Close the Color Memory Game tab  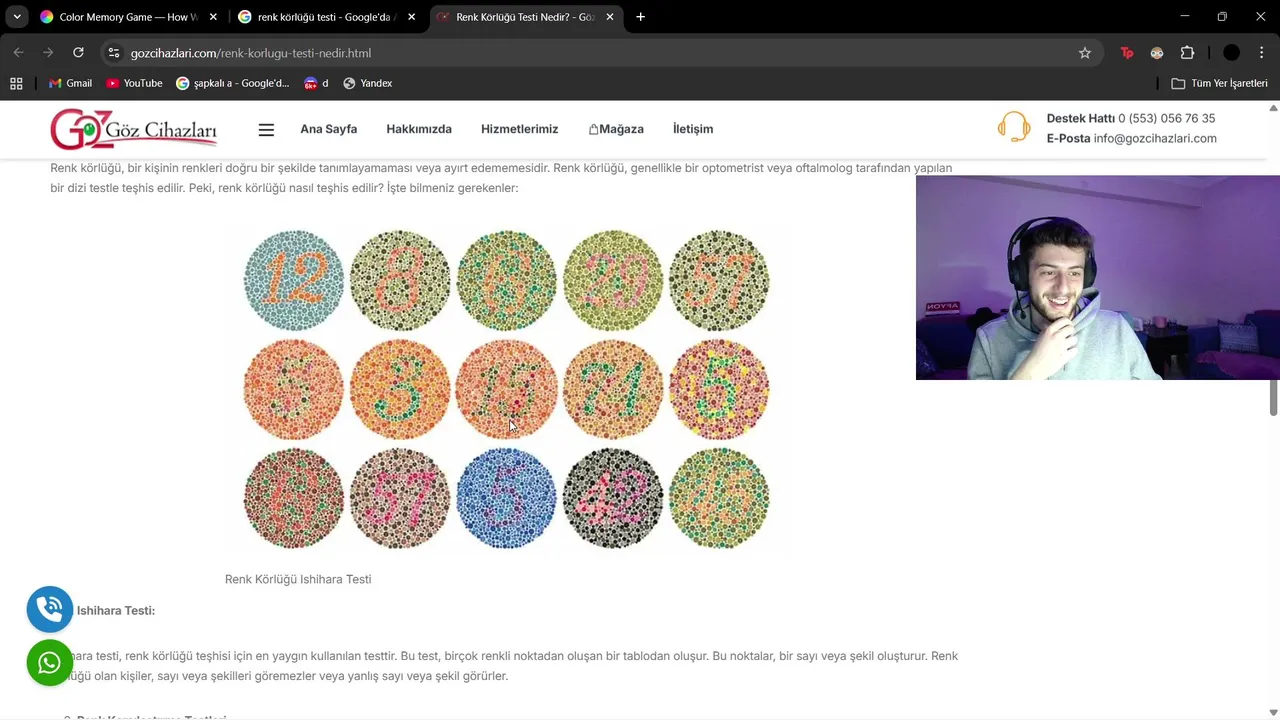point(213,17)
